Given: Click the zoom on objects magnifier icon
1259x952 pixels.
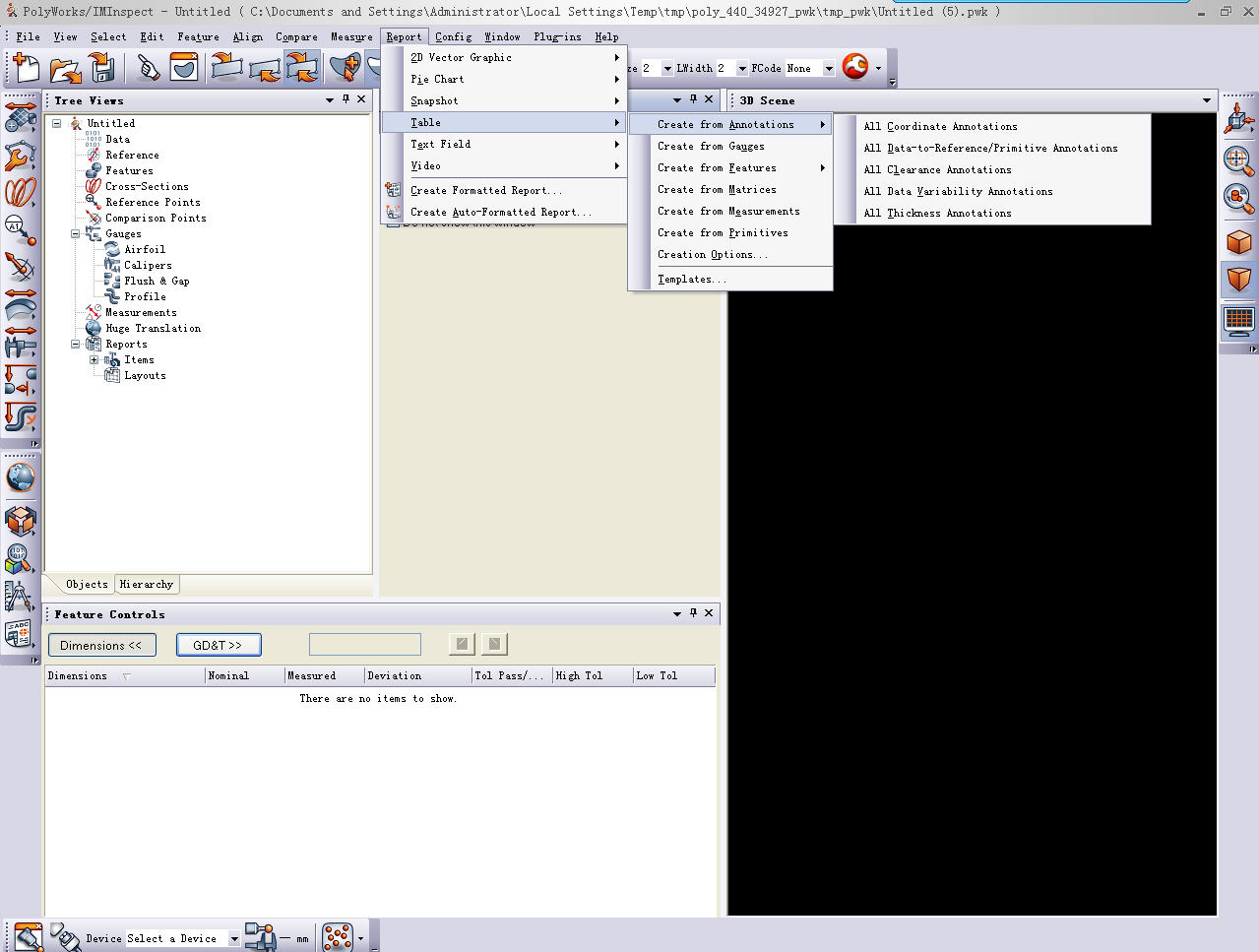Looking at the screenshot, I should (x=1238, y=198).
